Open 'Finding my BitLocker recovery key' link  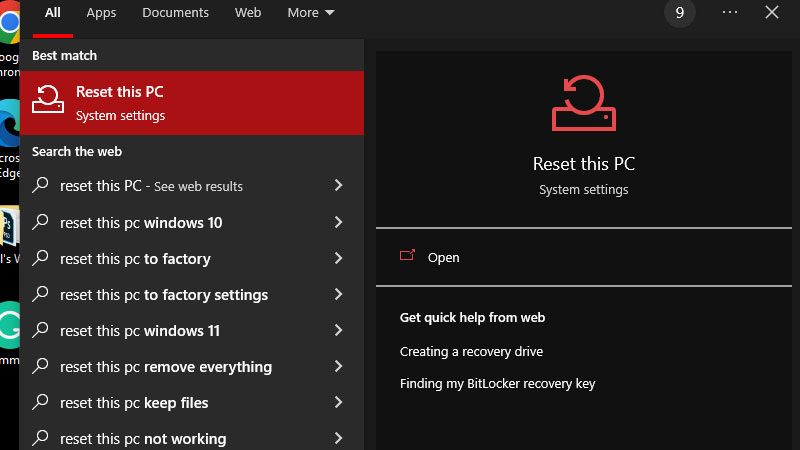tap(497, 384)
